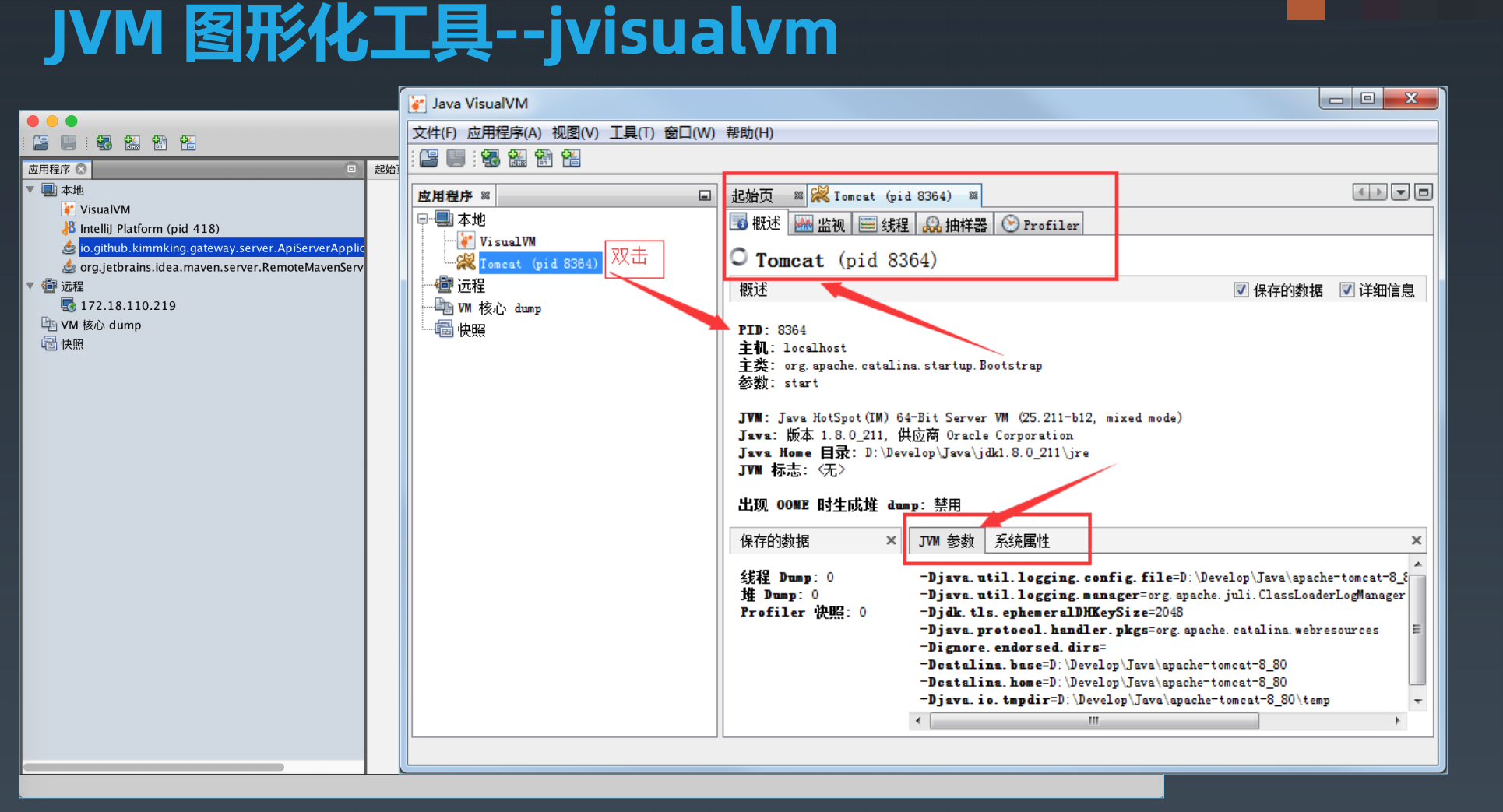Click Add VM Coredump icon in the Mac window toolbar

(160, 143)
